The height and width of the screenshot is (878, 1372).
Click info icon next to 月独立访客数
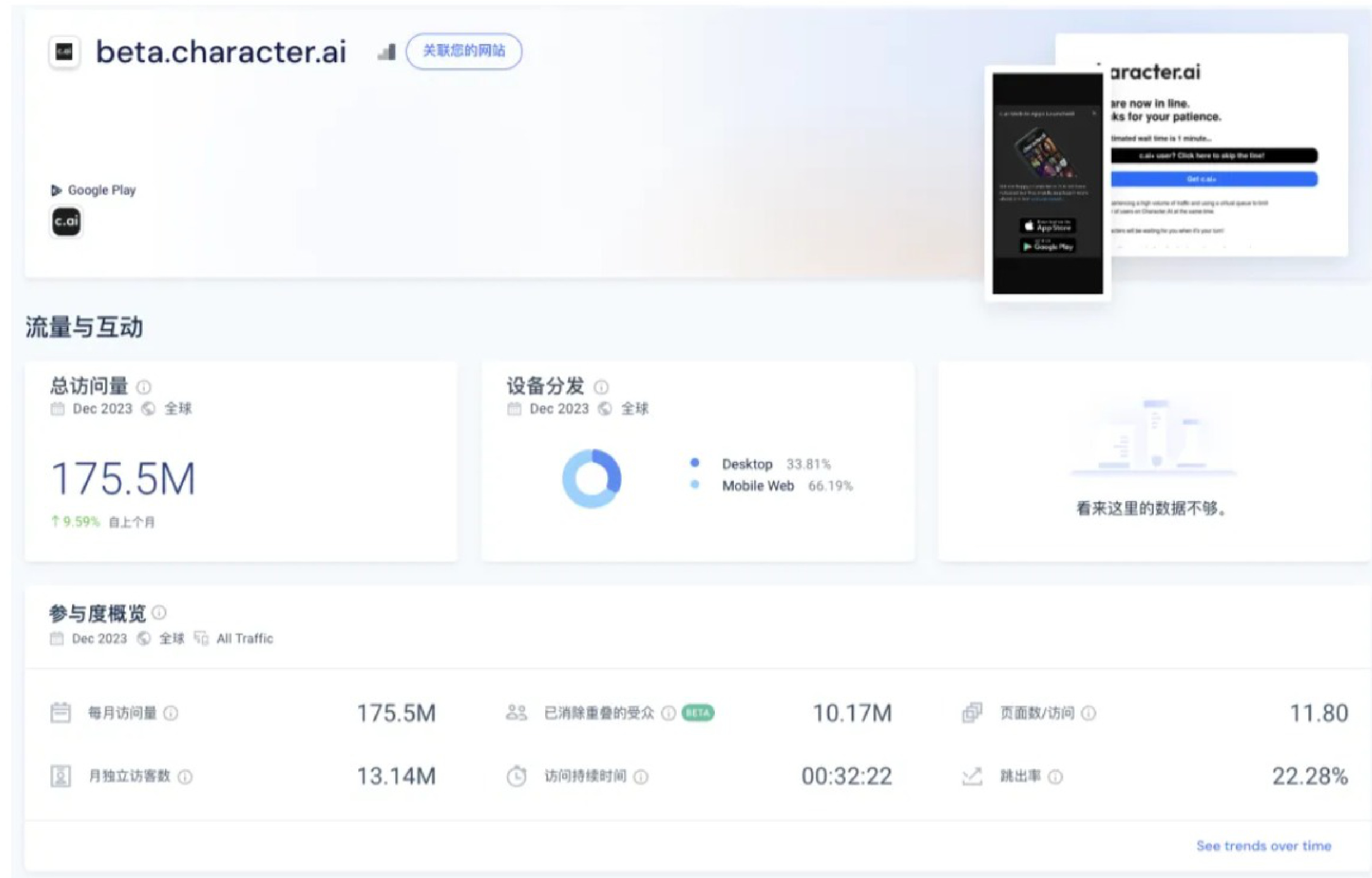coord(185,777)
